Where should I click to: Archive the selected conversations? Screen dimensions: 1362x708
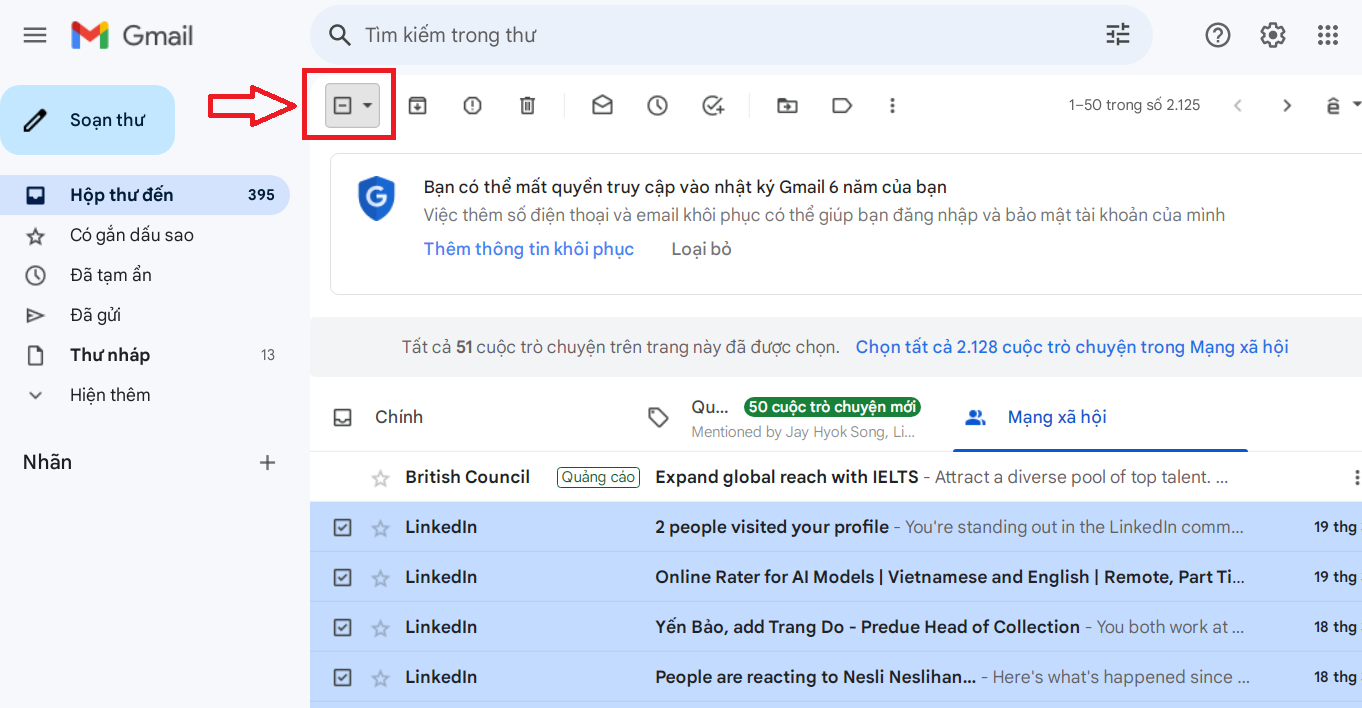[417, 104]
